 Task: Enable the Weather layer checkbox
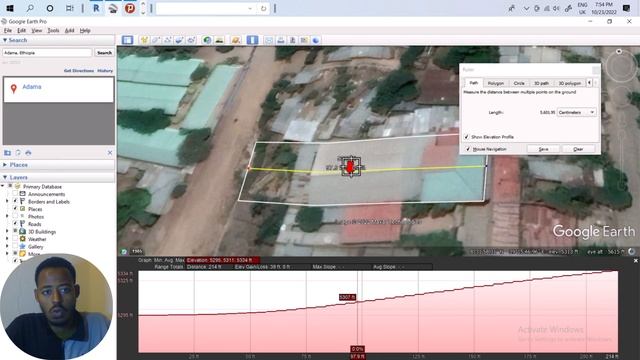coord(15,239)
